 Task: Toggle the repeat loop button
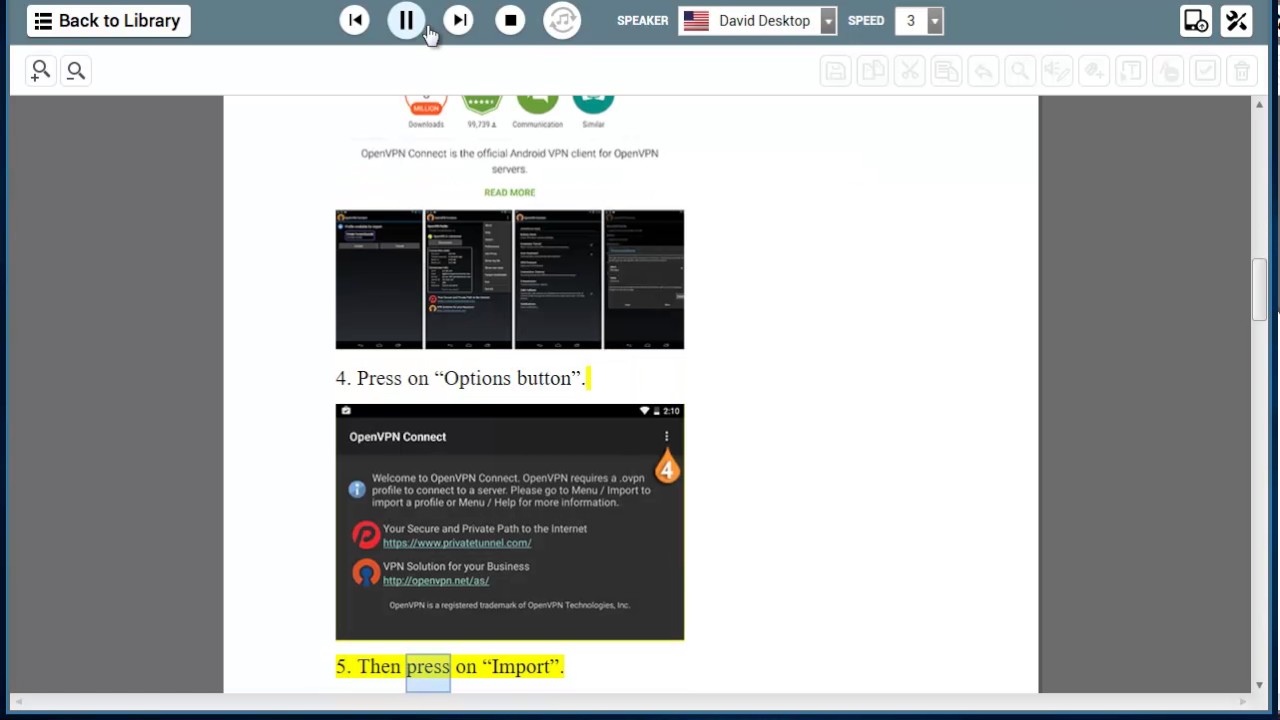(x=562, y=20)
